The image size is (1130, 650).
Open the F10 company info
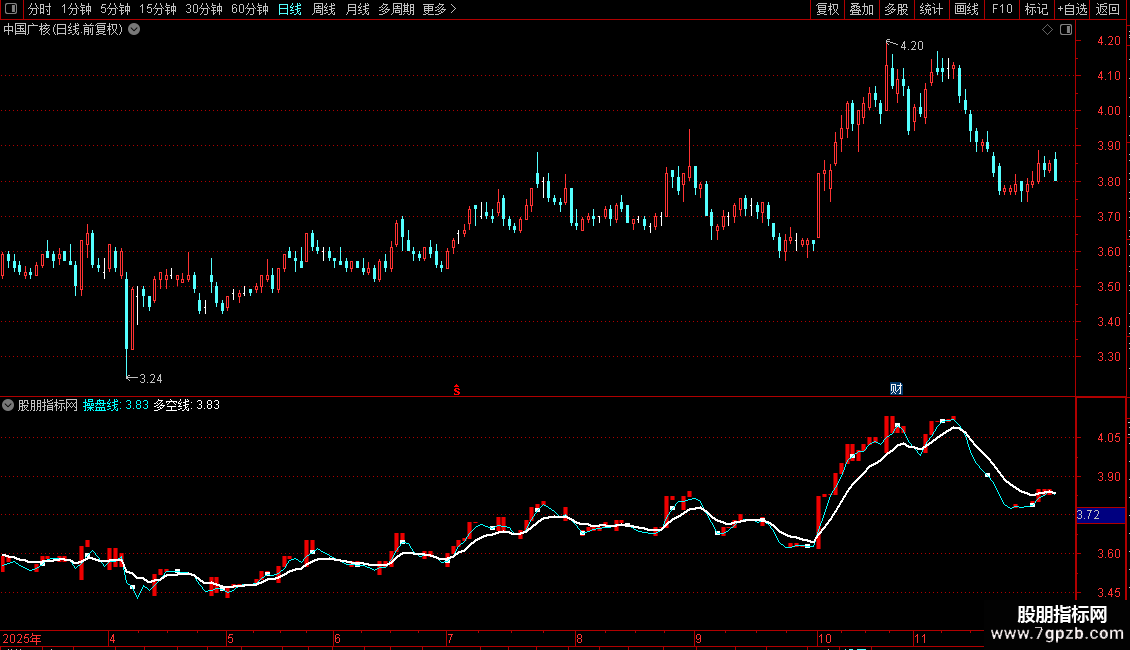[1002, 9]
